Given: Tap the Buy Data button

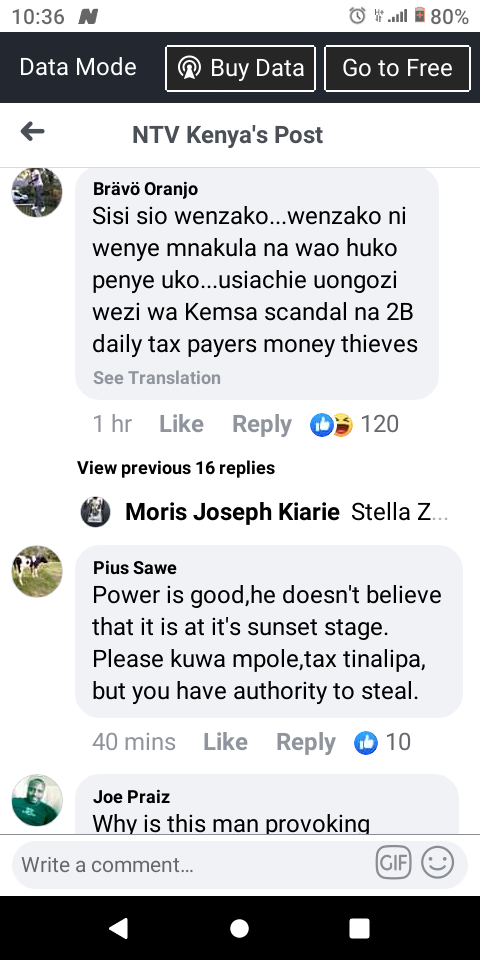Looking at the screenshot, I should 241,68.
